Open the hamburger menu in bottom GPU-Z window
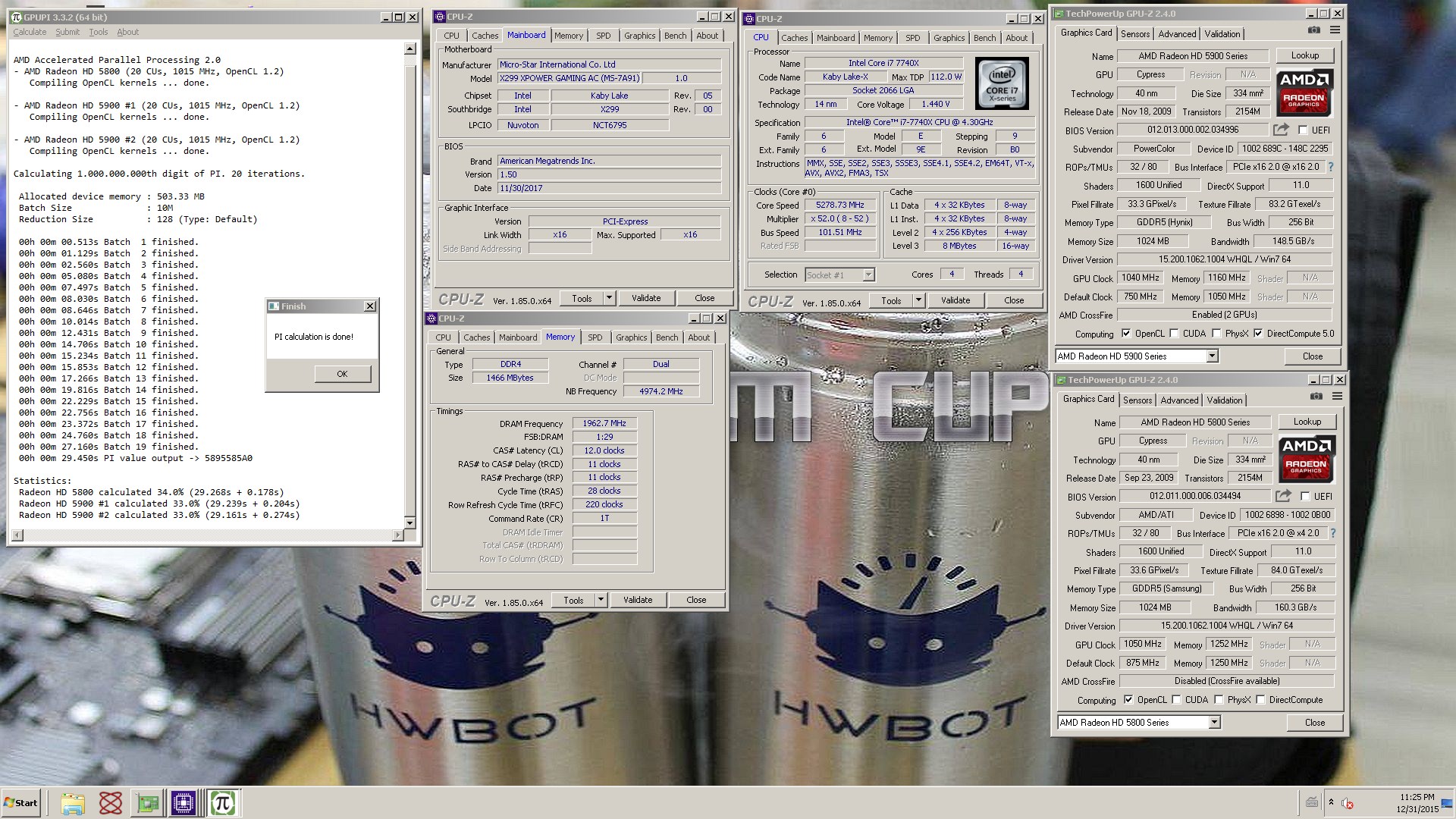Screen dimensions: 1456x819 point(1337,397)
